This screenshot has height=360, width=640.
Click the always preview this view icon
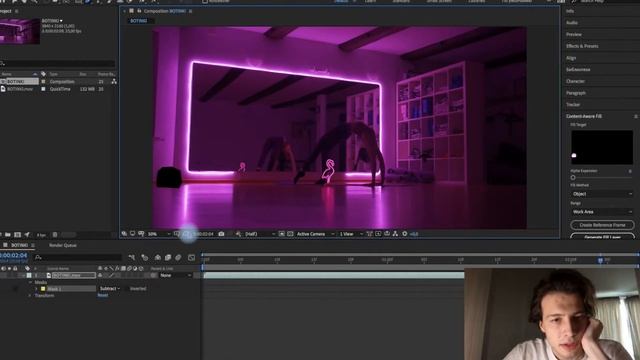coord(124,234)
